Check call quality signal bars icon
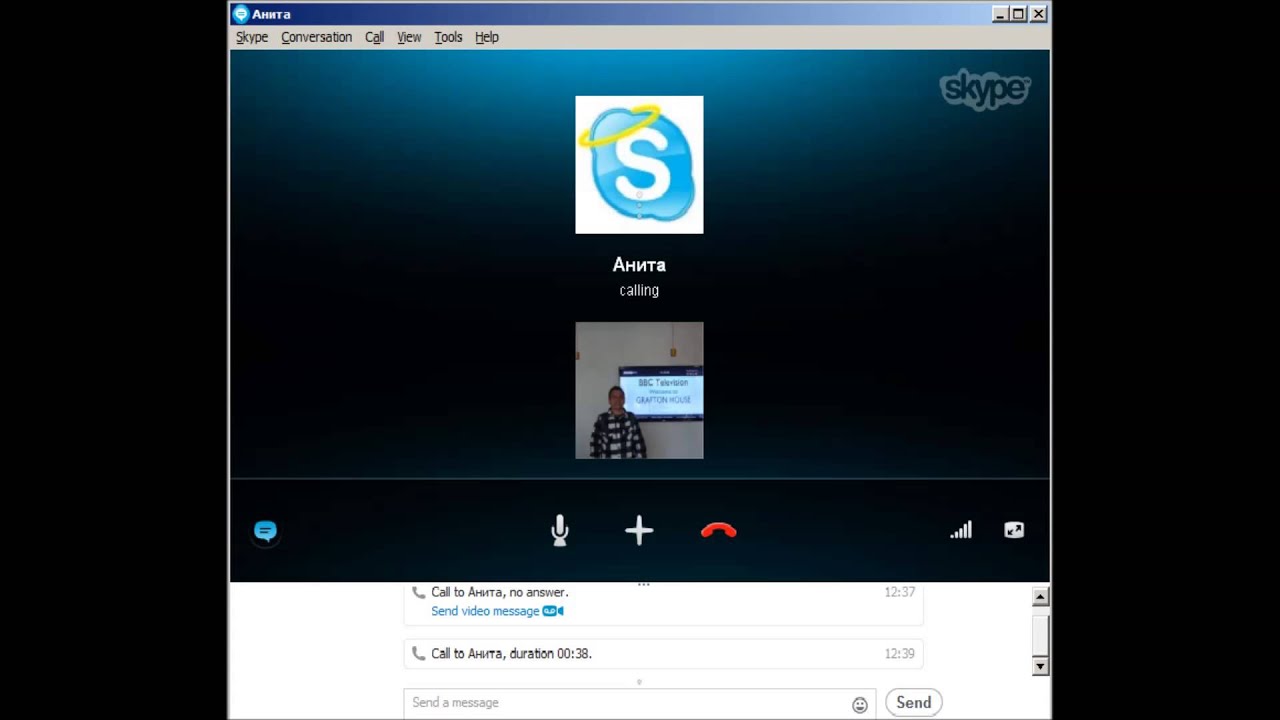 tap(961, 530)
